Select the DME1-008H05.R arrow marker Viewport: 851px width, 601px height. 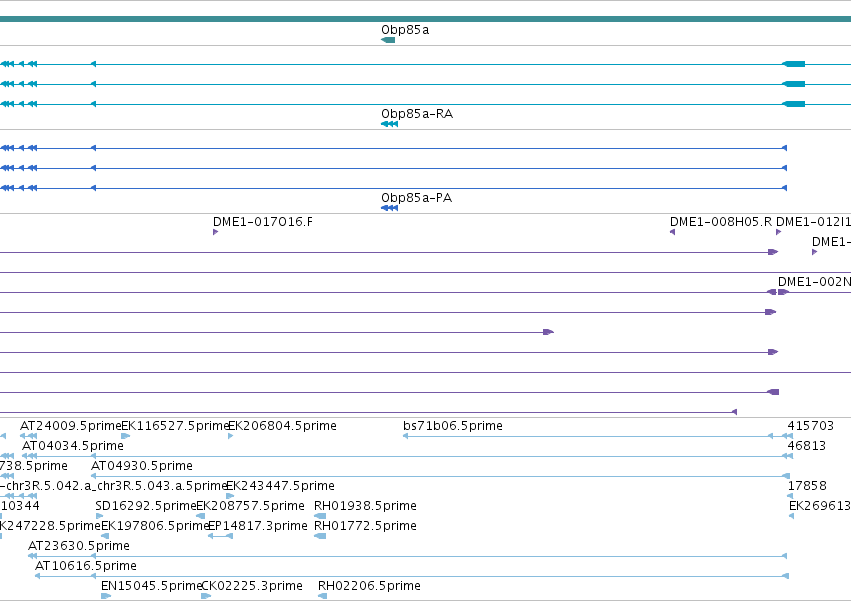click(x=672, y=232)
